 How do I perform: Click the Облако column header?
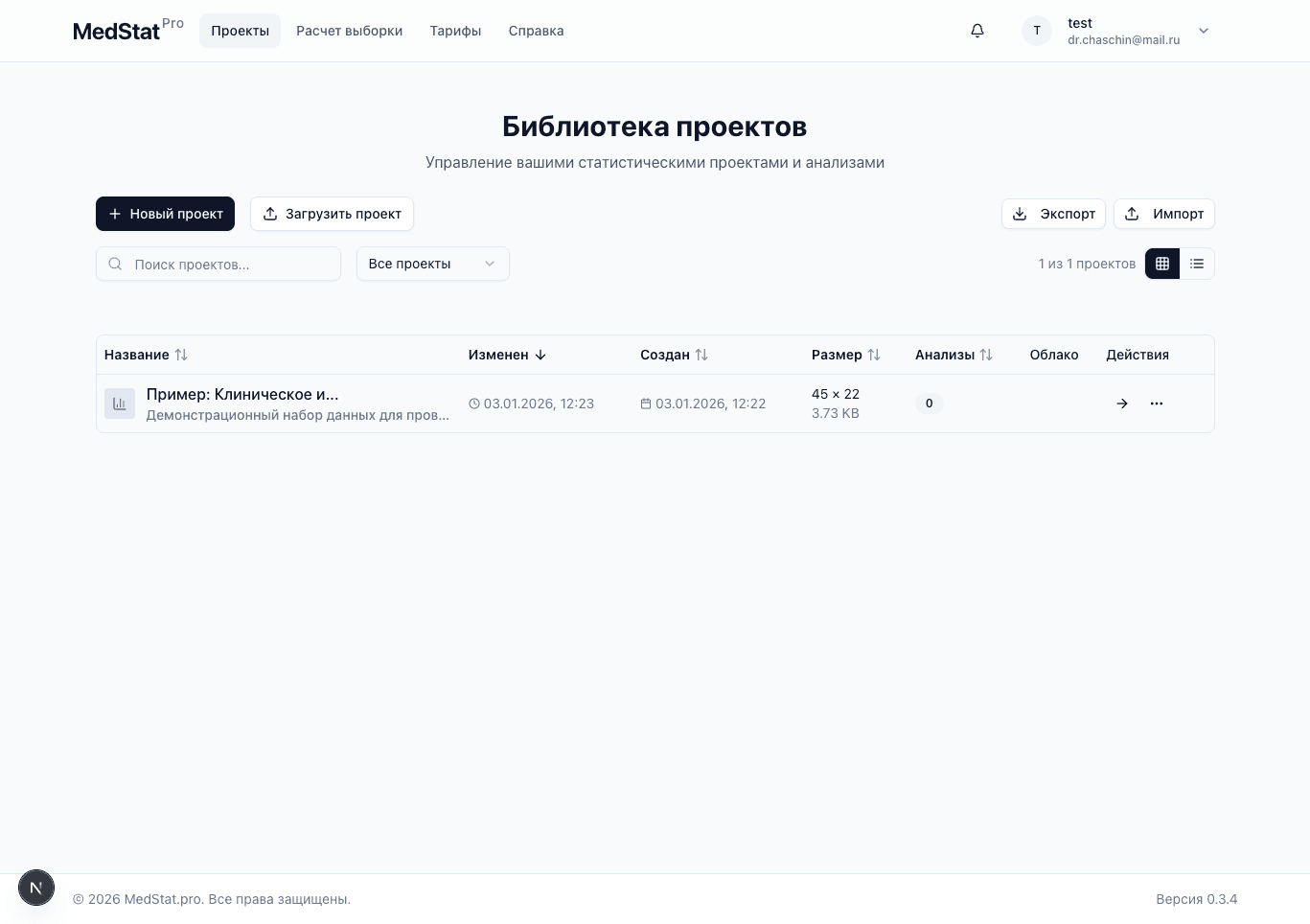[1054, 355]
